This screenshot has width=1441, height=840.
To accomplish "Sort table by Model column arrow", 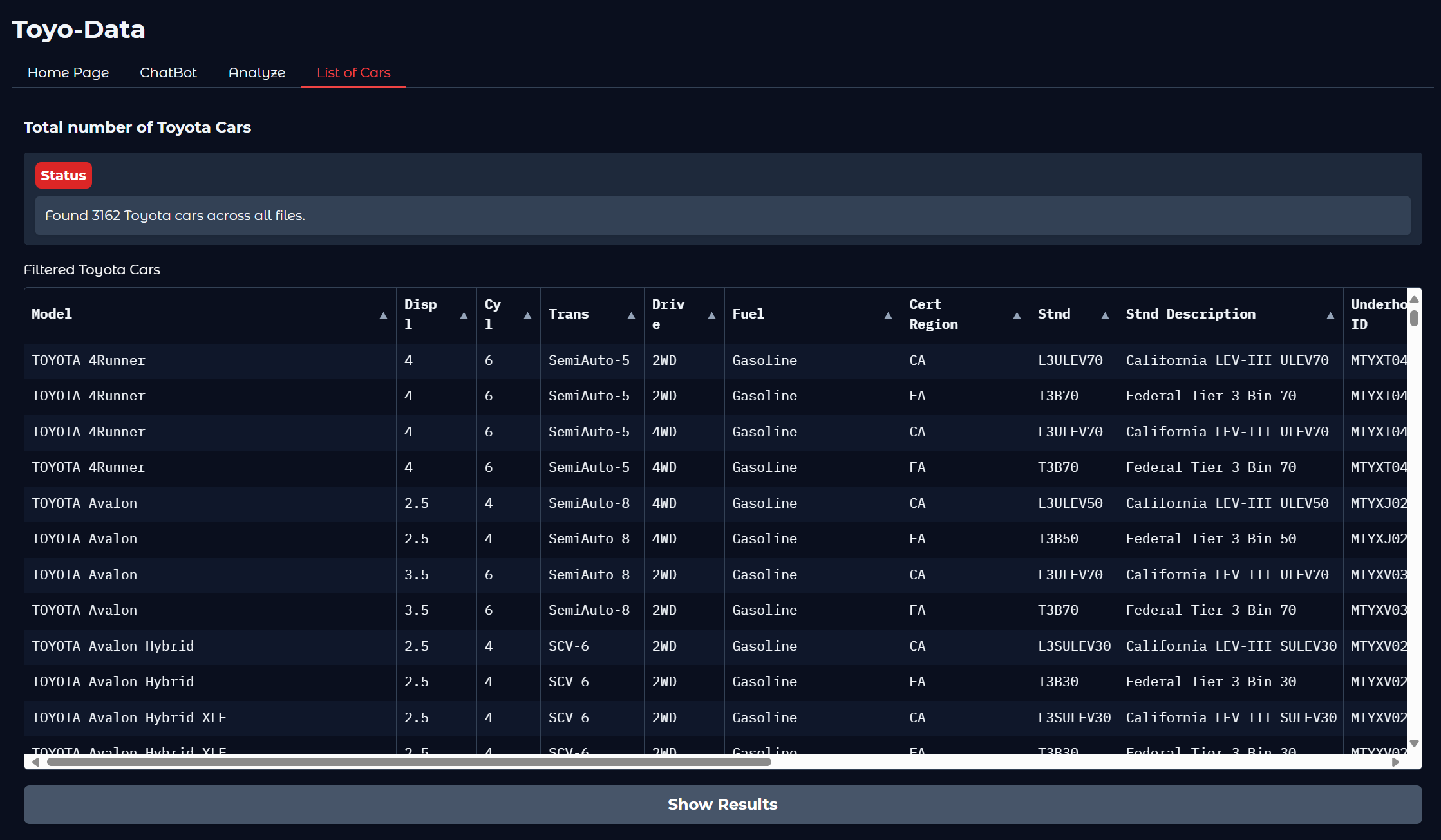I will point(383,315).
